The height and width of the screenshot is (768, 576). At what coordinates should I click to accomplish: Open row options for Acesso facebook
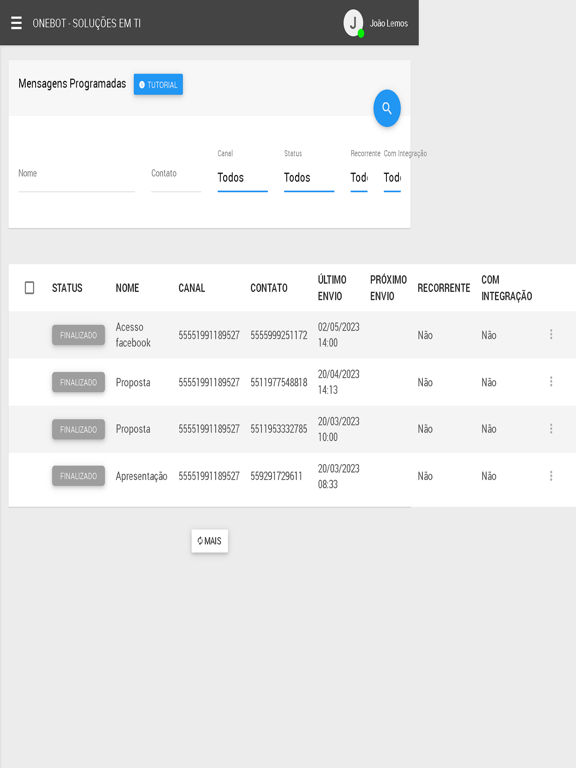[x=551, y=335]
